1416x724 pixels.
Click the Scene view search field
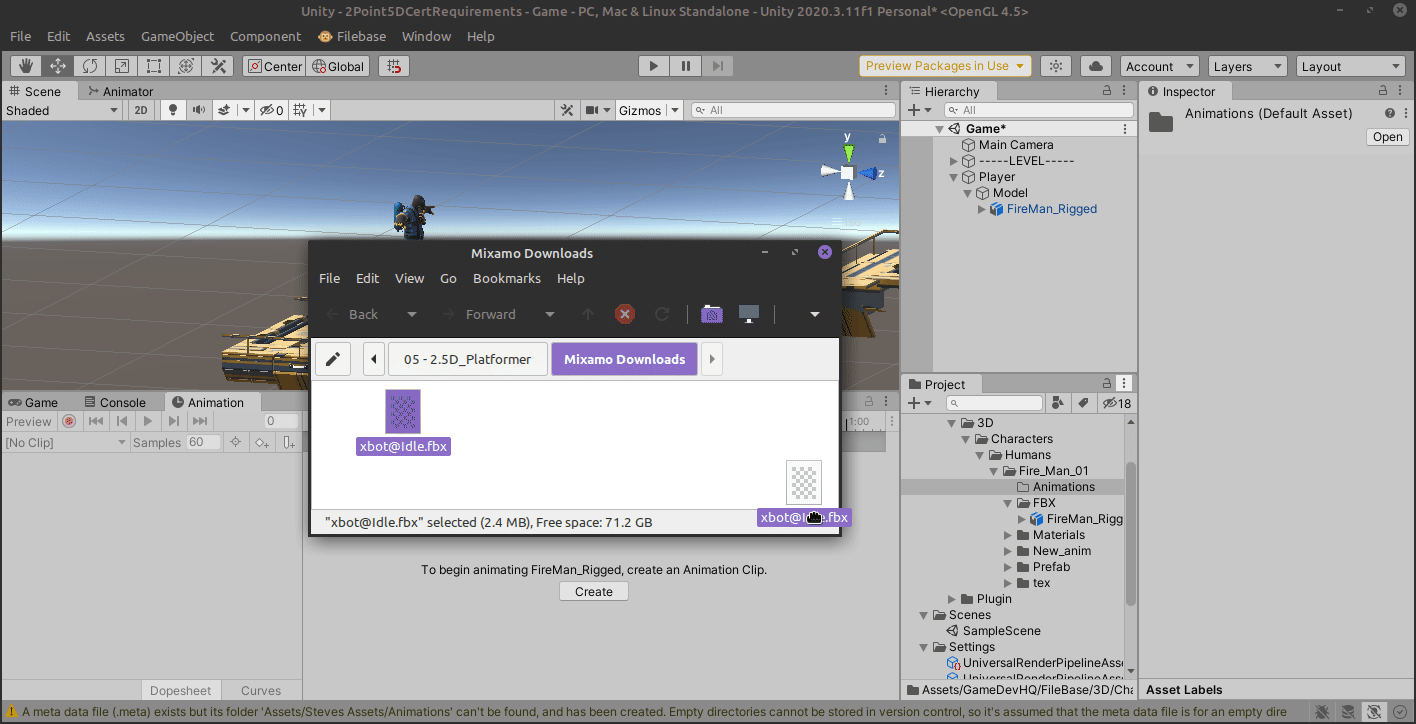[793, 110]
